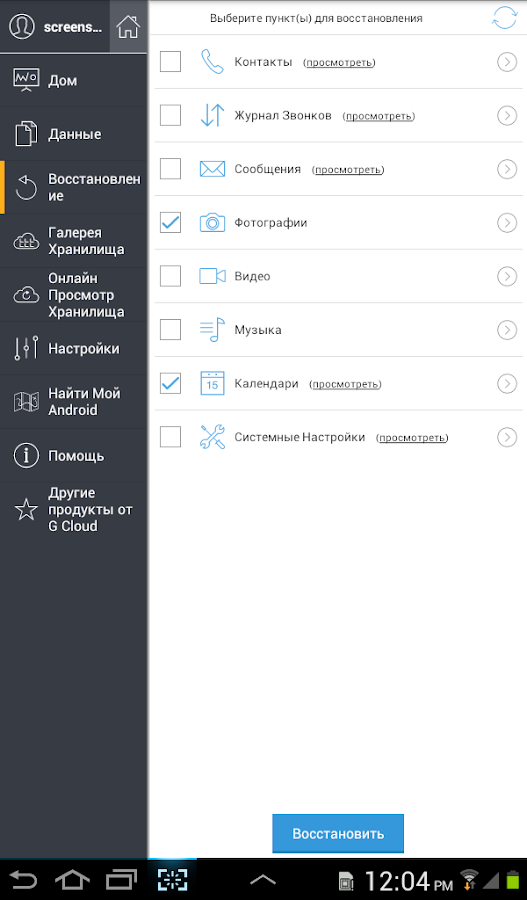
Task: Enable the Контакты checkbox
Action: [x=170, y=61]
